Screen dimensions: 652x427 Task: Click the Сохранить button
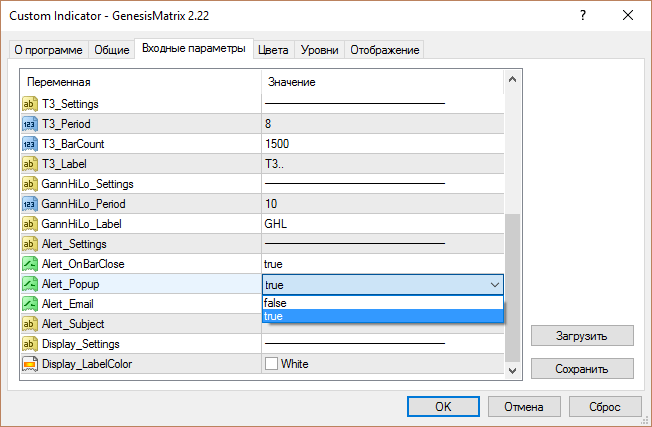point(582,368)
